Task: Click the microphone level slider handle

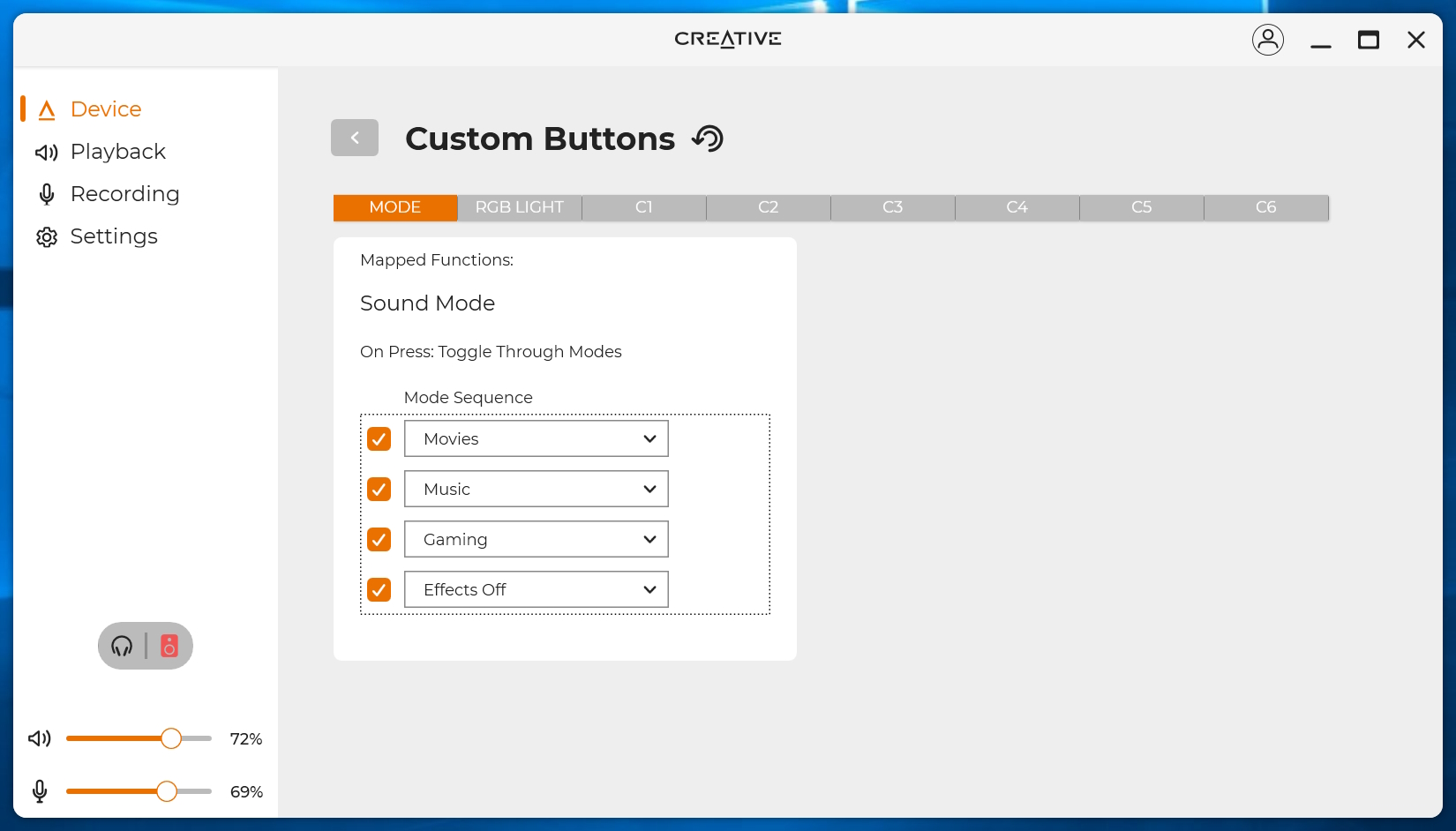Action: coord(167,791)
